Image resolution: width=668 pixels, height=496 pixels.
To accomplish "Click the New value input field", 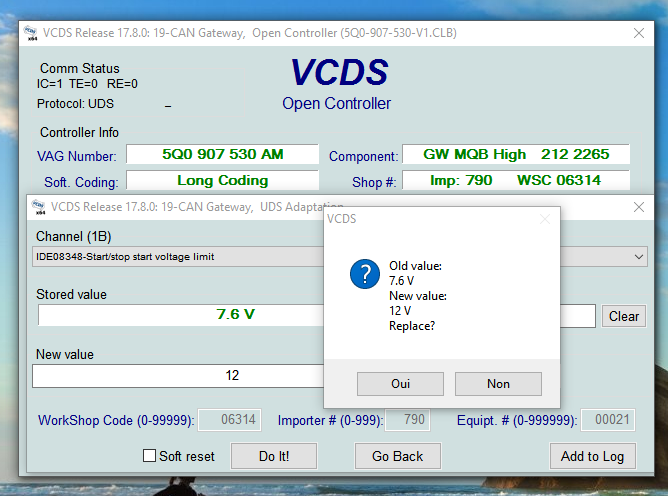I will (x=180, y=375).
